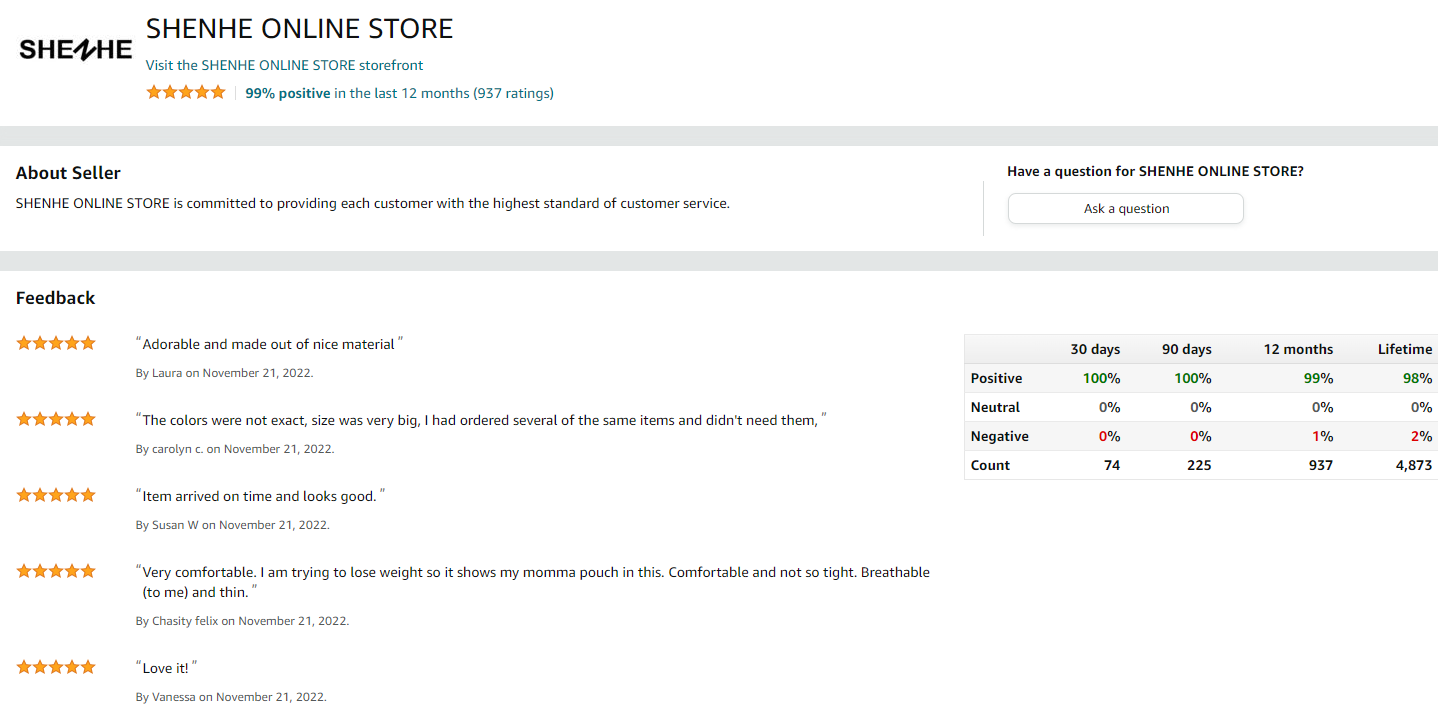Click the Count value 225
The image size is (1438, 724).
click(1199, 465)
